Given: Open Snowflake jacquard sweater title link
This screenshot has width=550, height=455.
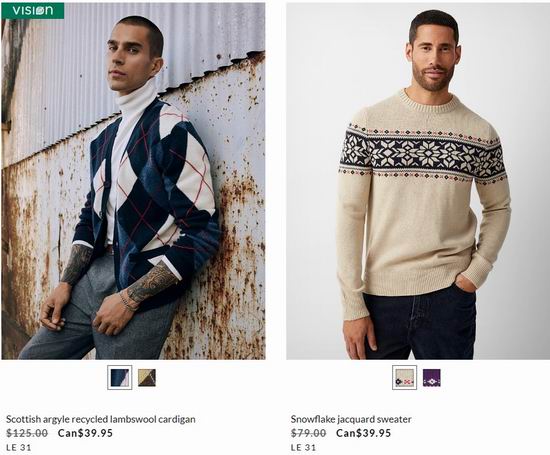Looking at the screenshot, I should (x=351, y=419).
